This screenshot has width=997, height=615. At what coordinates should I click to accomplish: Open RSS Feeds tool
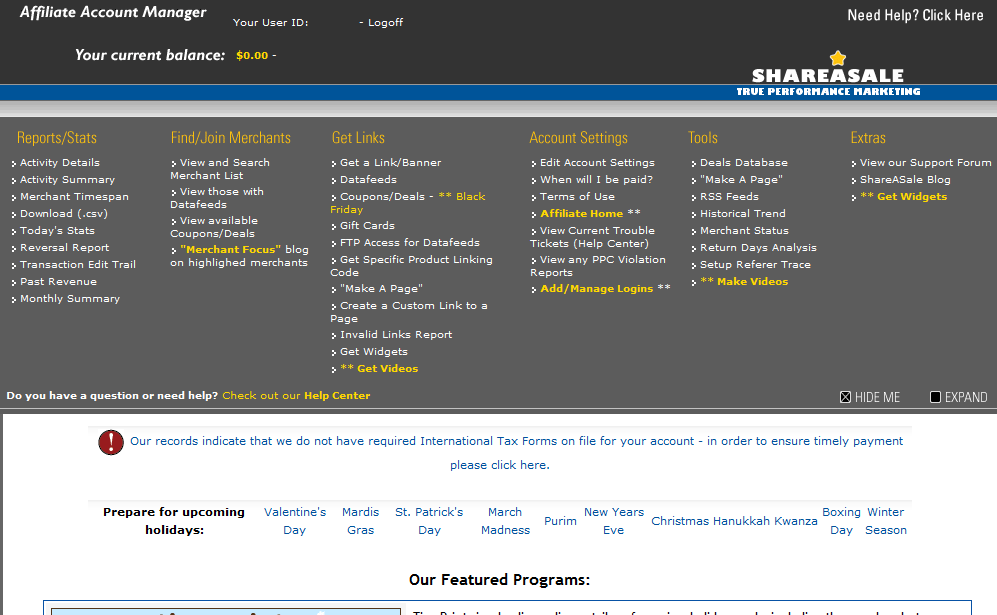[729, 197]
